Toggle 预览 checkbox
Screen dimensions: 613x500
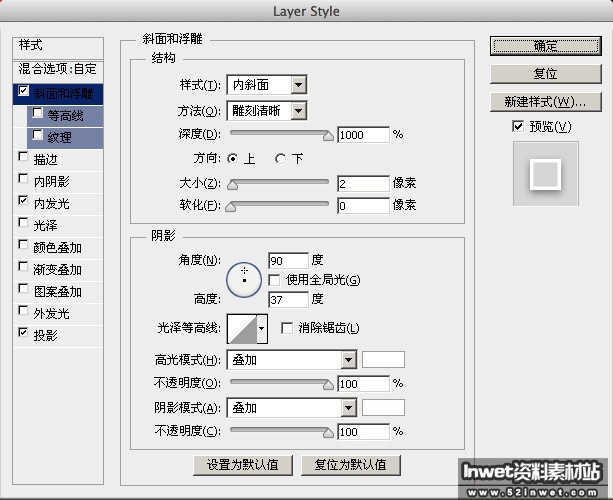518,126
